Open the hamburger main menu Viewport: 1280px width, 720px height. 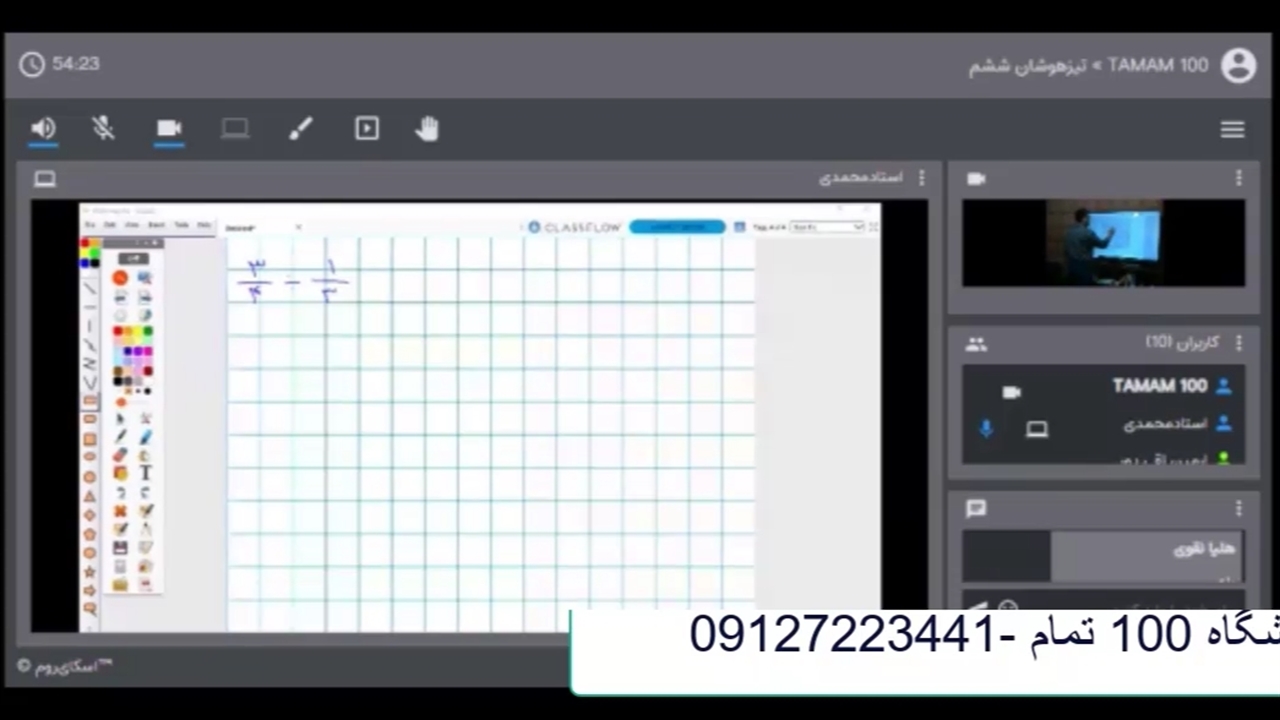[1232, 130]
